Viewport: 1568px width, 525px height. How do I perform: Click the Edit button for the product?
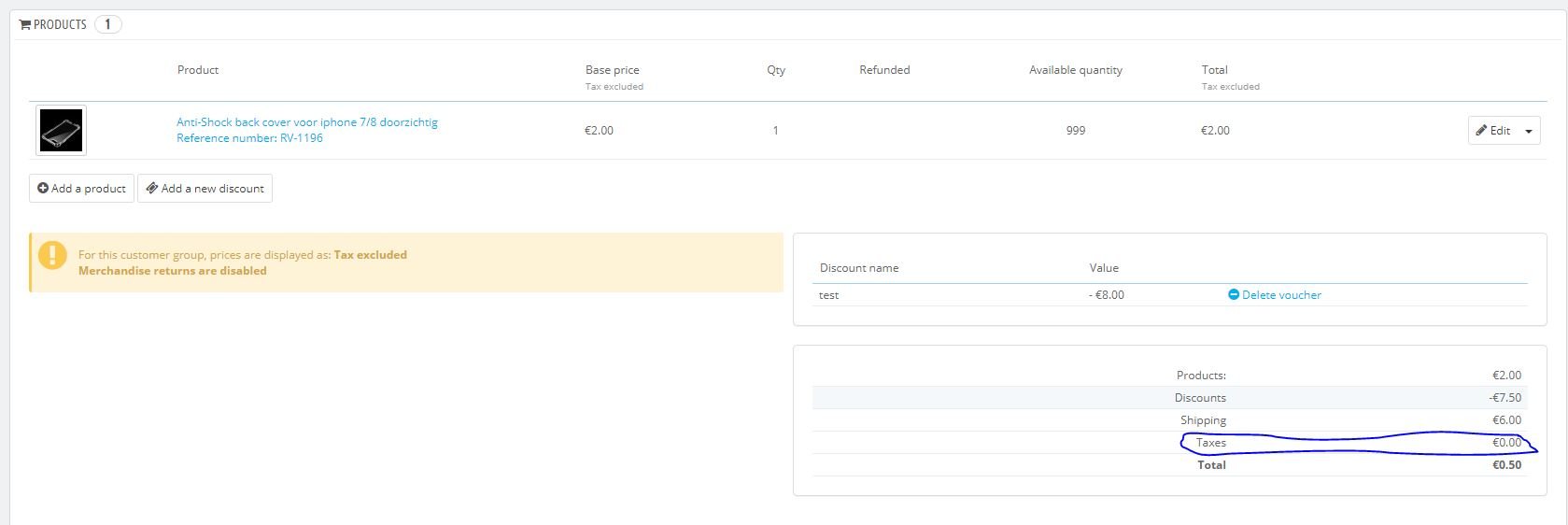pyautogui.click(x=1493, y=131)
